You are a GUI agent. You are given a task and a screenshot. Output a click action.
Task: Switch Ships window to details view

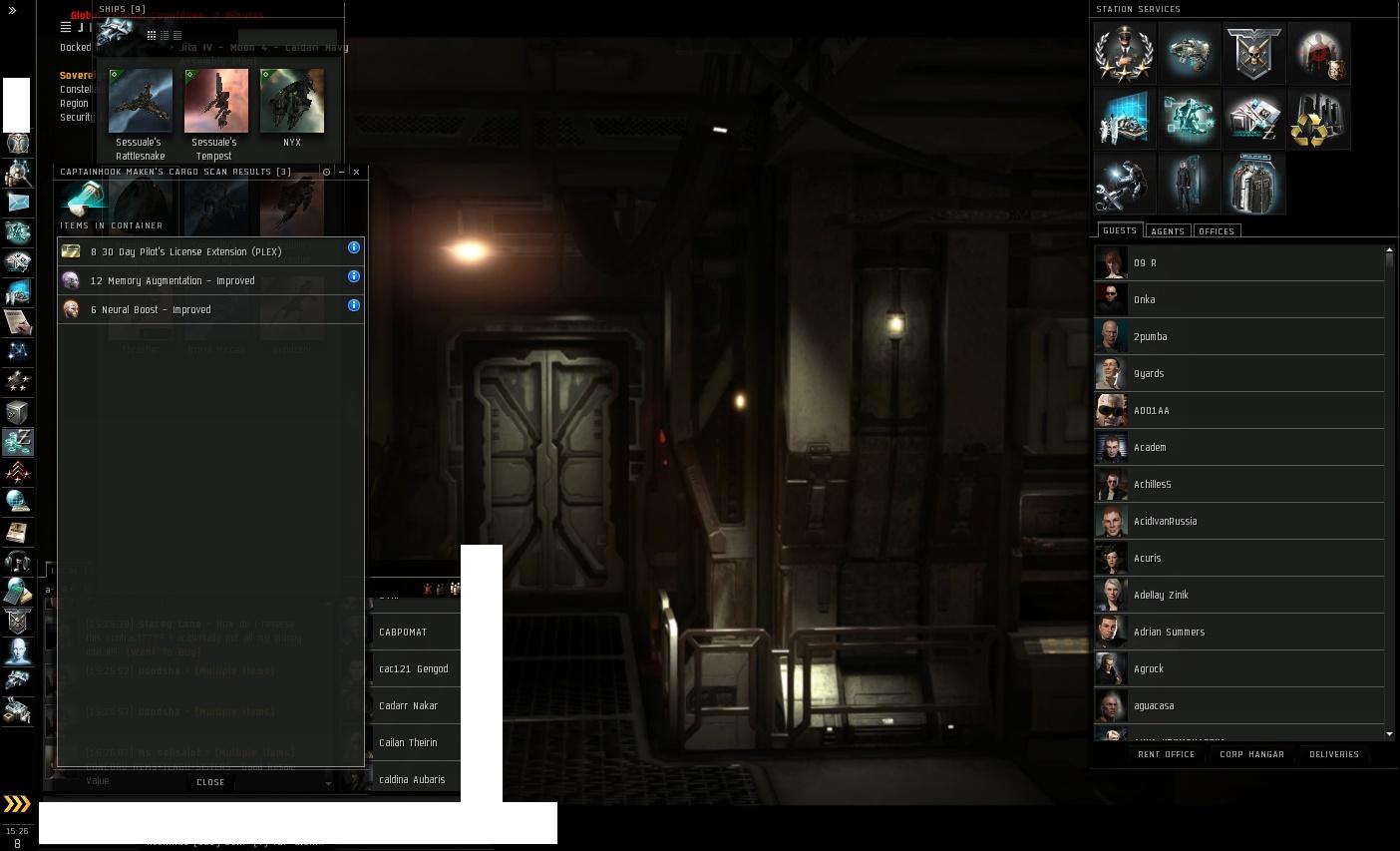165,35
